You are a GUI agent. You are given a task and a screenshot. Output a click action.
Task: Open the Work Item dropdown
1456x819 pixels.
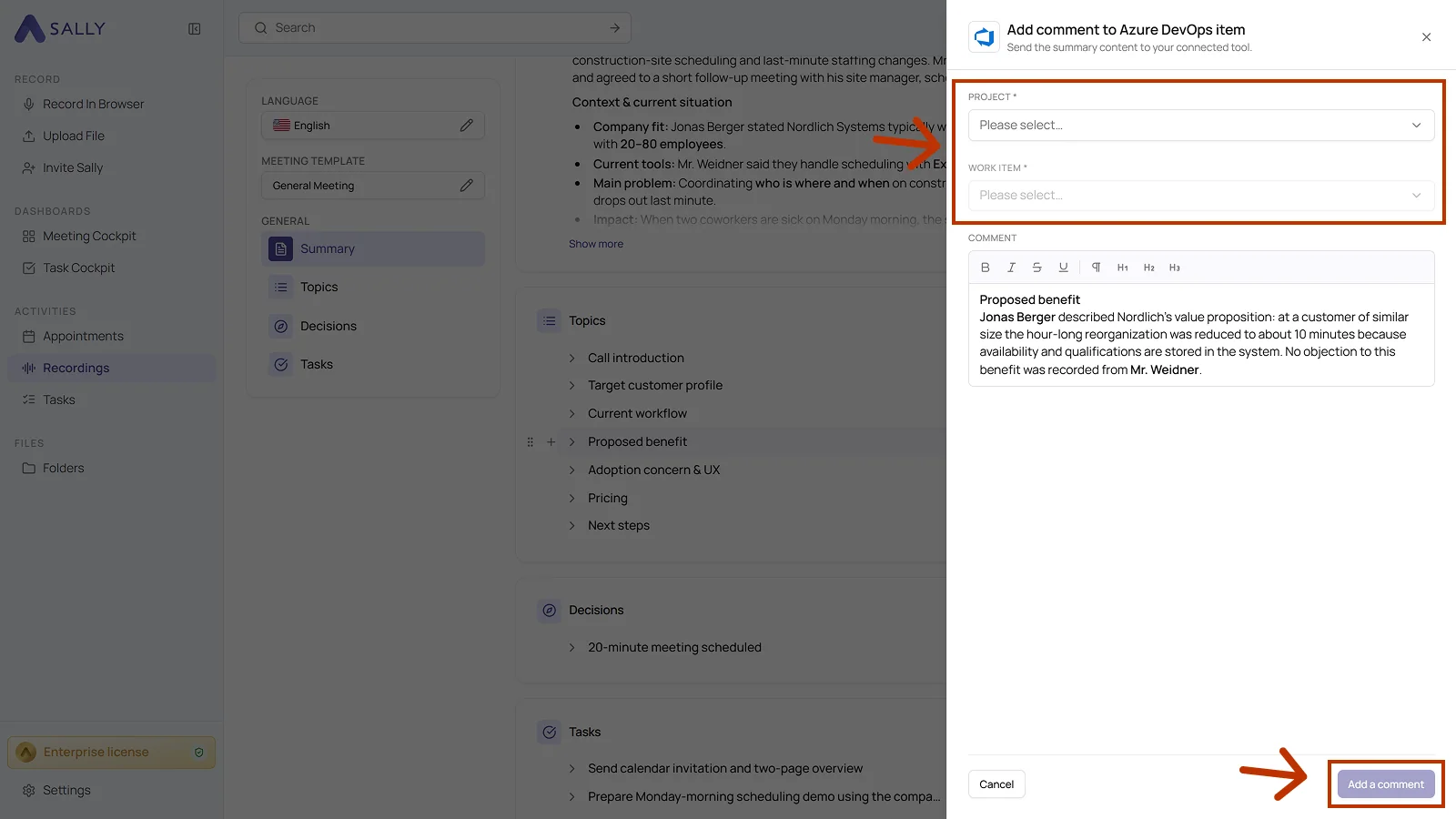coord(1201,195)
